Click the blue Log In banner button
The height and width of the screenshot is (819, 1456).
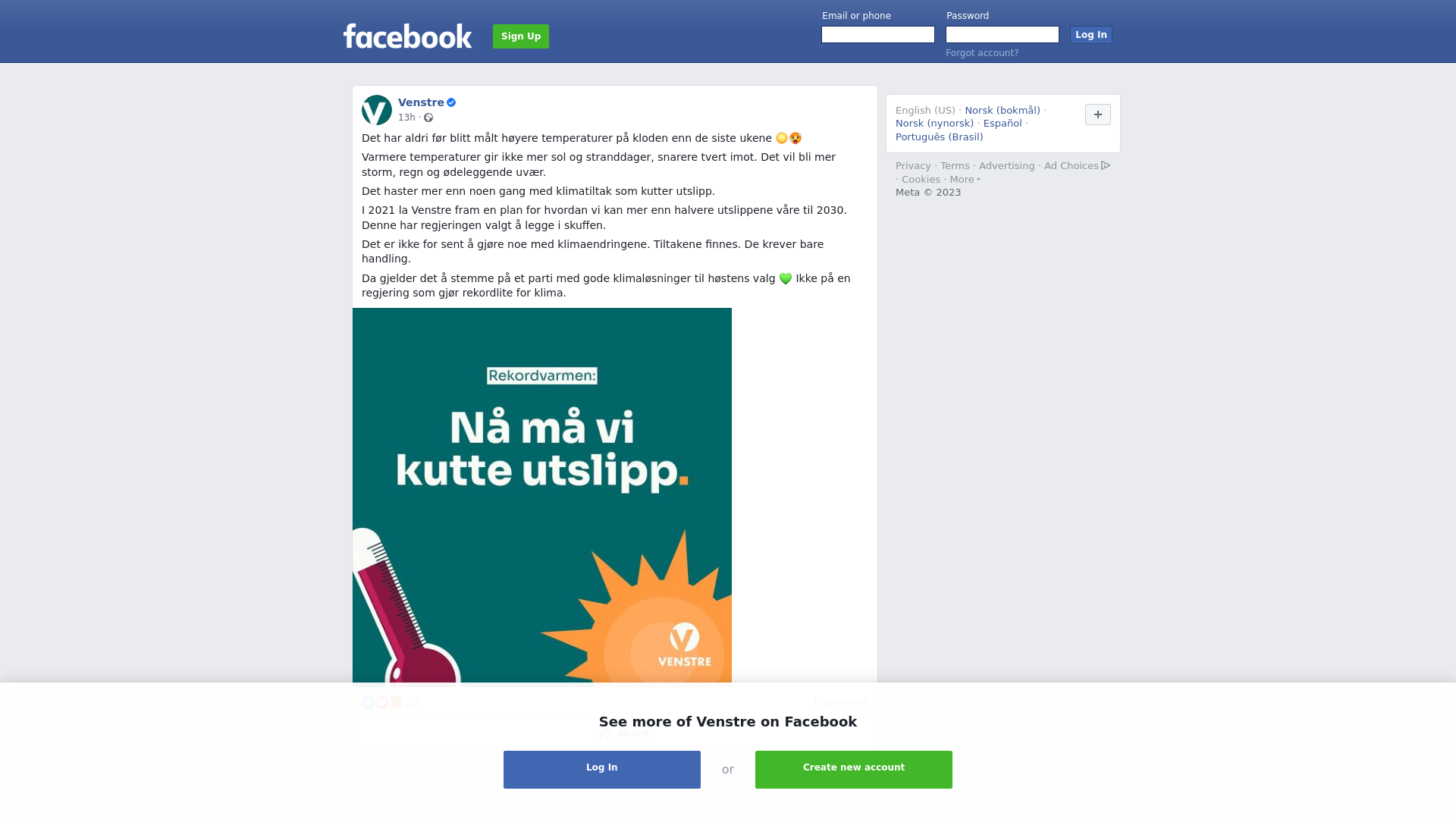(x=602, y=770)
